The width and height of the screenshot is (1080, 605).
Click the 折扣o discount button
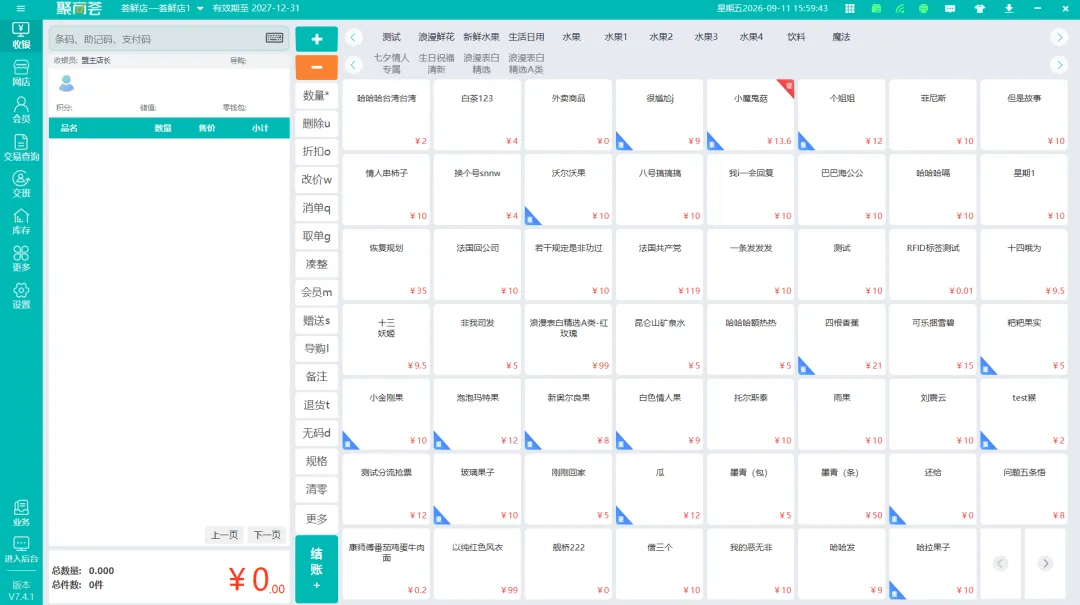point(316,152)
